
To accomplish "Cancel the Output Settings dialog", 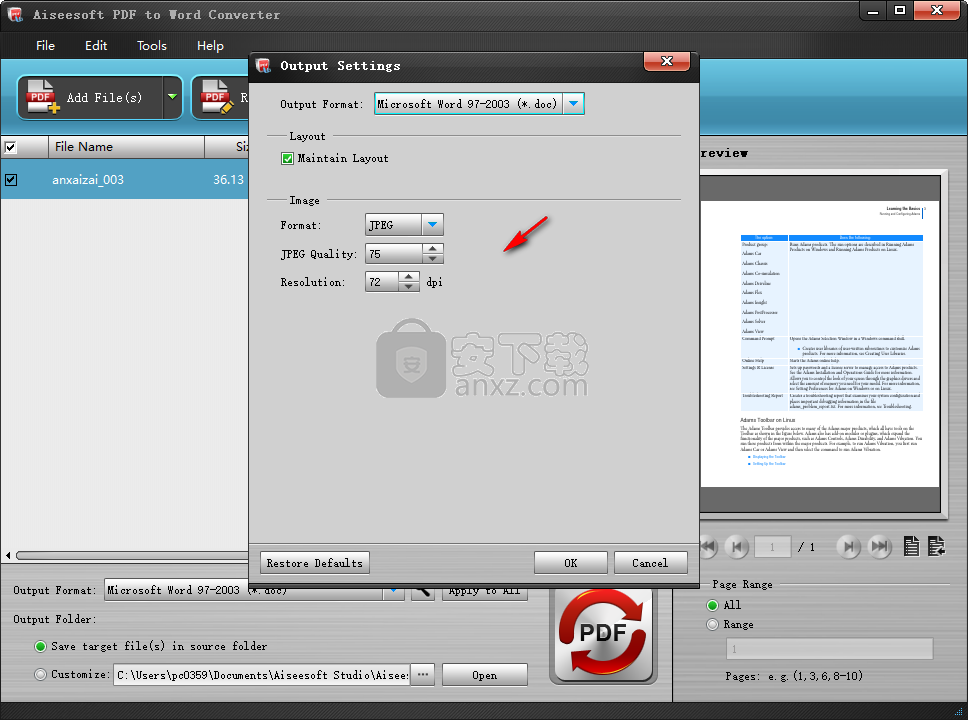I will pos(650,563).
